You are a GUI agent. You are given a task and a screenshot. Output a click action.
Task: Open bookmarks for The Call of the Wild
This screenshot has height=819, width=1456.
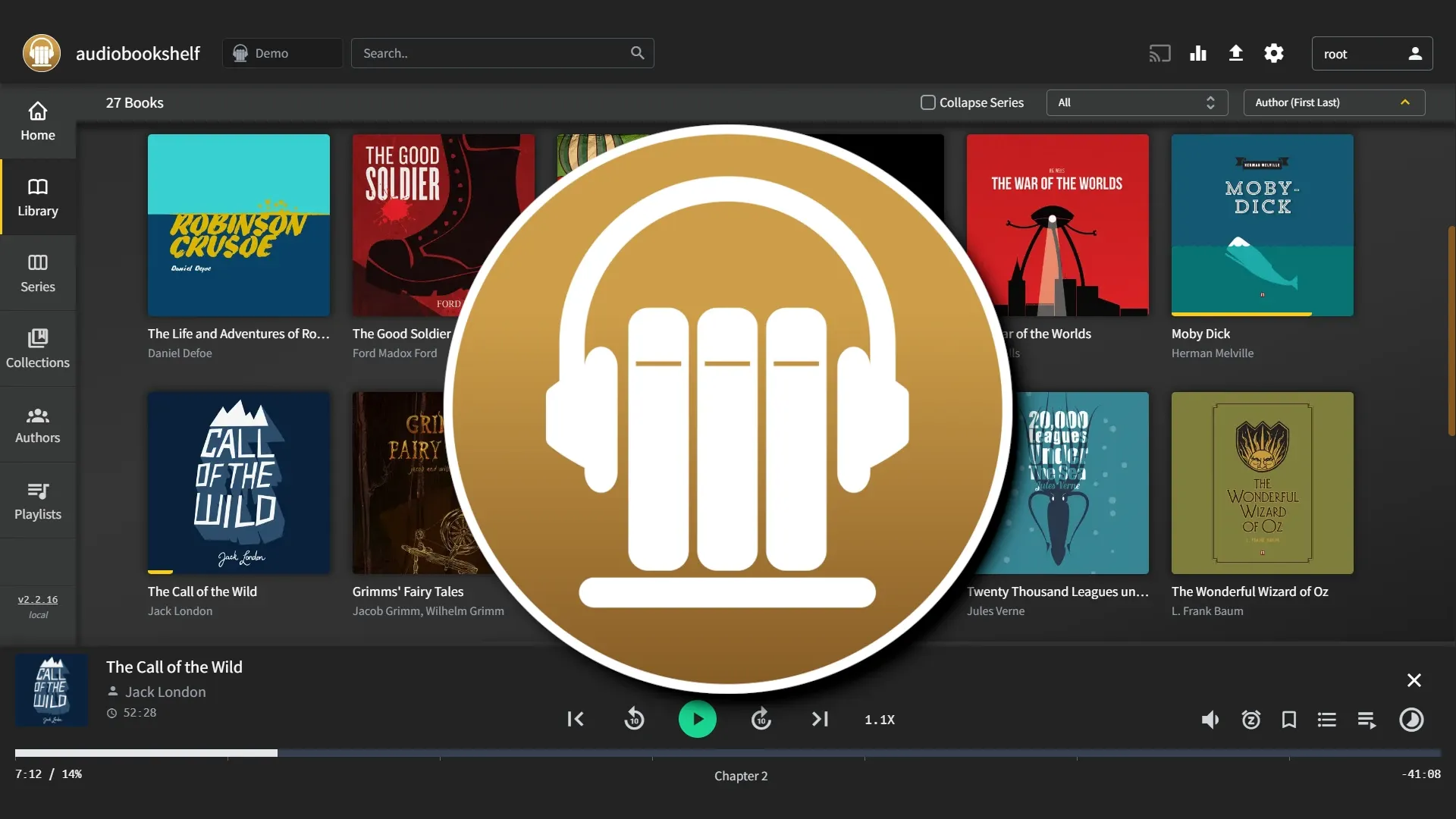(x=1288, y=720)
